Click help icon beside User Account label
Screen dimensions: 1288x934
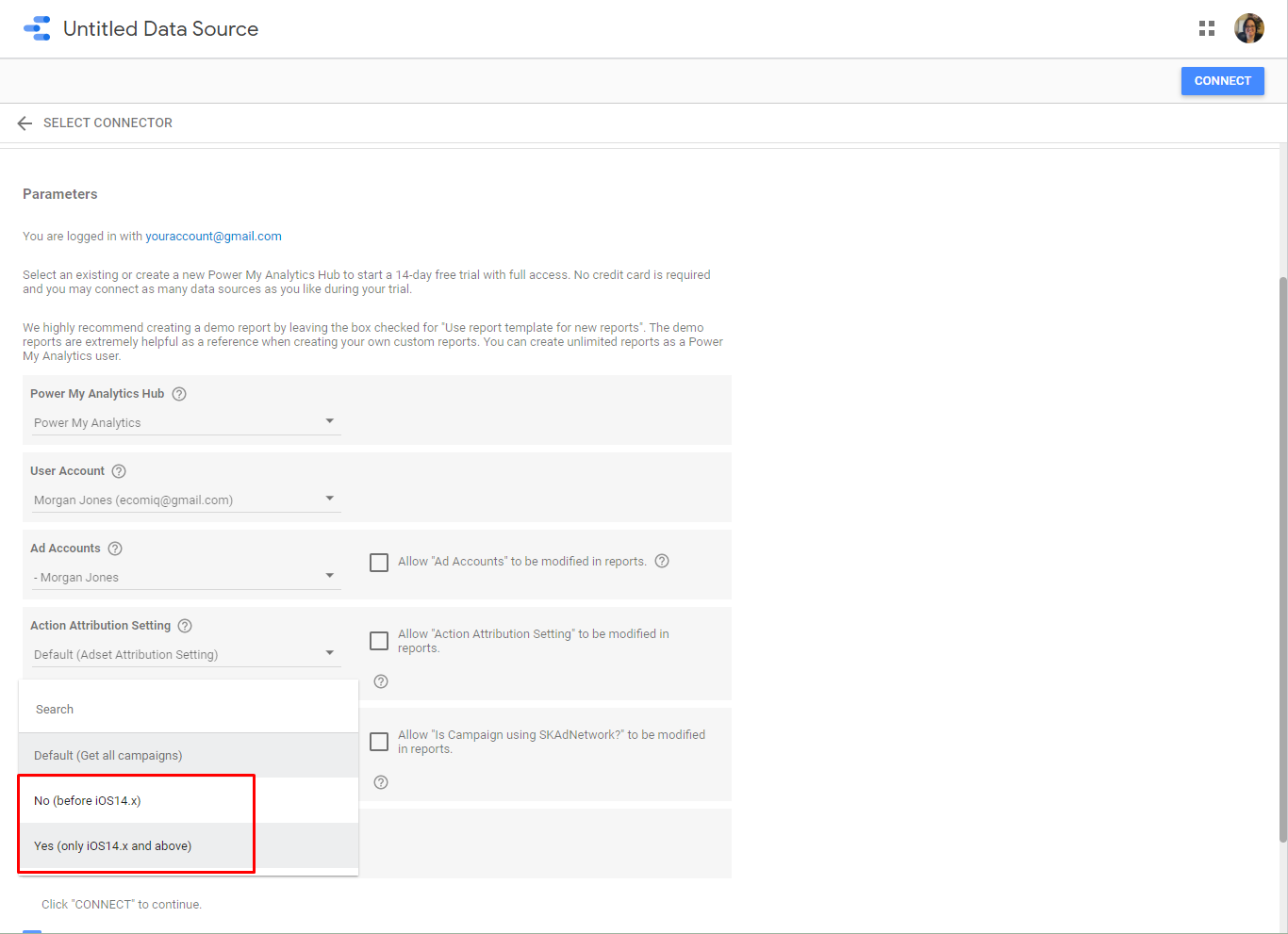pos(119,471)
